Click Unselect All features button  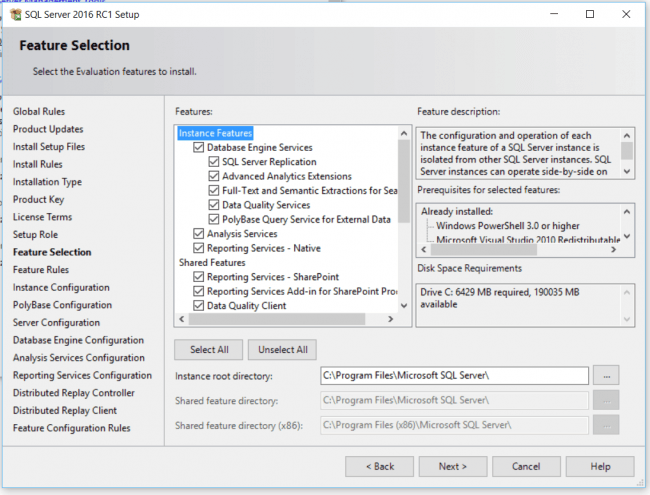(283, 349)
